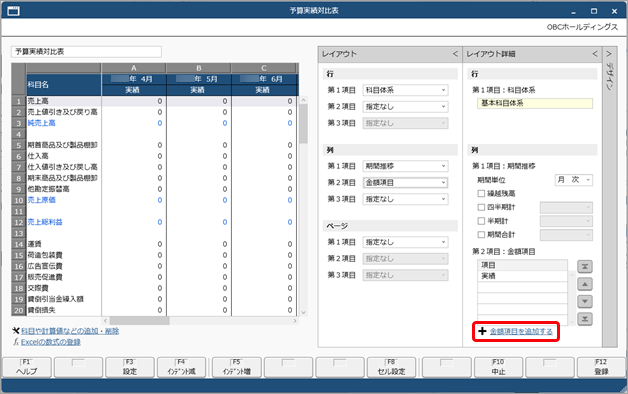Image resolution: width=628 pixels, height=394 pixels.
Task: Open 列 第3項目 指定なし dropdown
Action: (x=405, y=199)
